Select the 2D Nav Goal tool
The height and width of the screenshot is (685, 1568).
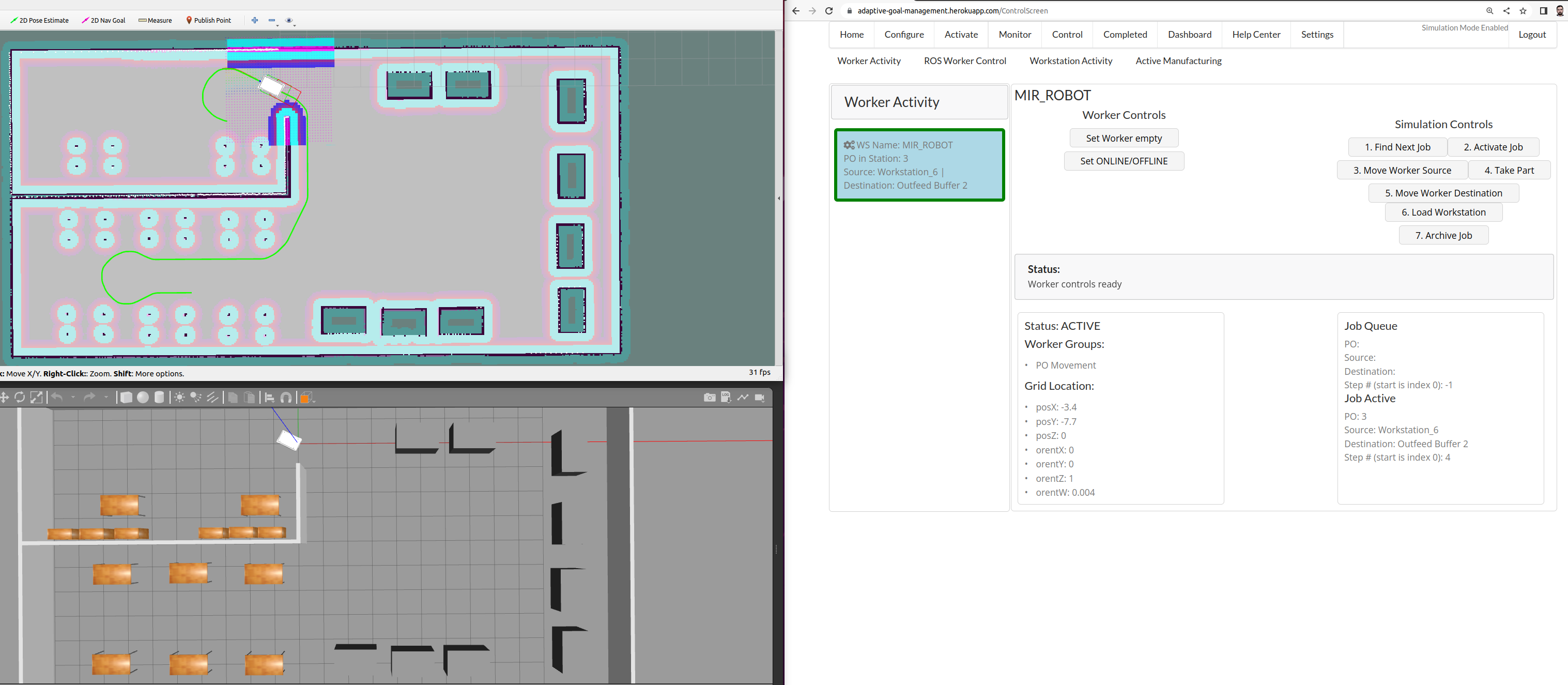click(103, 20)
